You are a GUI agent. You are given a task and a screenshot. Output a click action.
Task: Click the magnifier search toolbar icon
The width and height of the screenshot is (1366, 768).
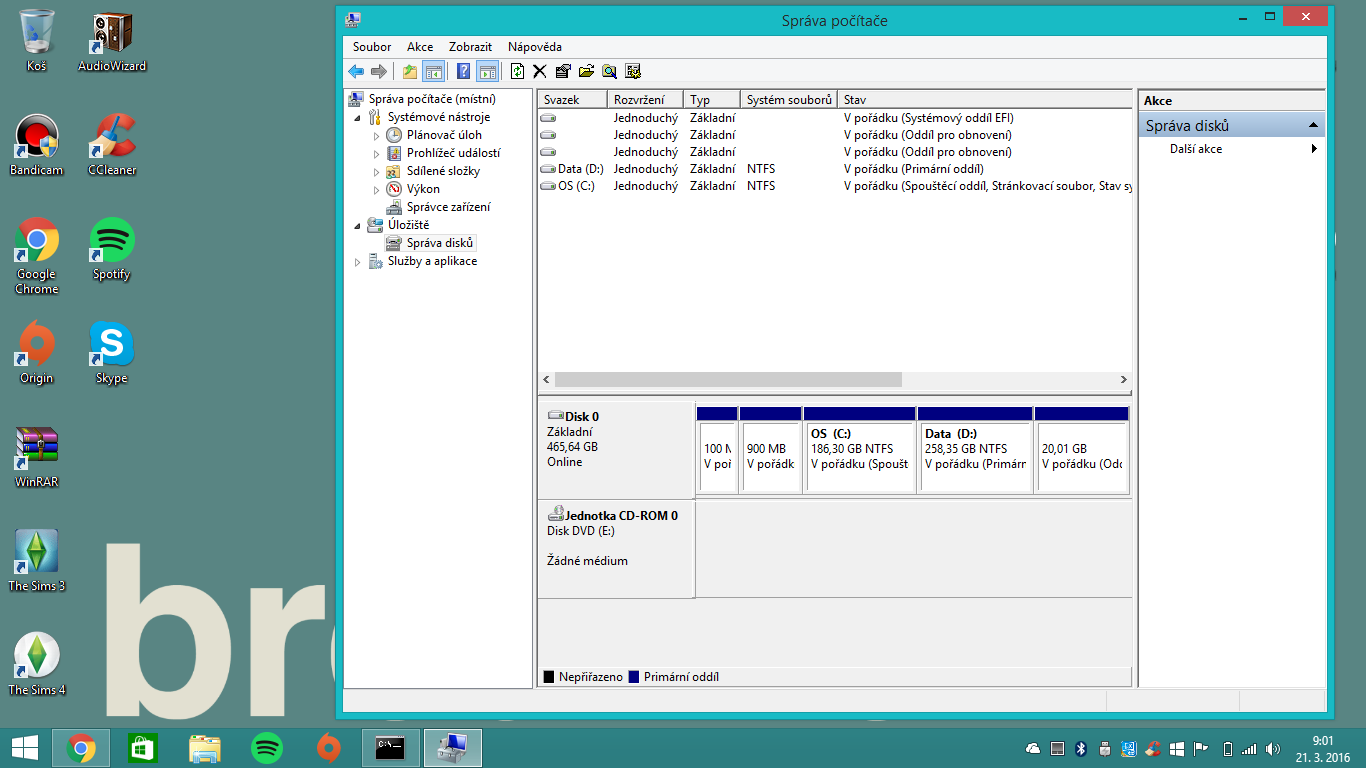pos(609,71)
